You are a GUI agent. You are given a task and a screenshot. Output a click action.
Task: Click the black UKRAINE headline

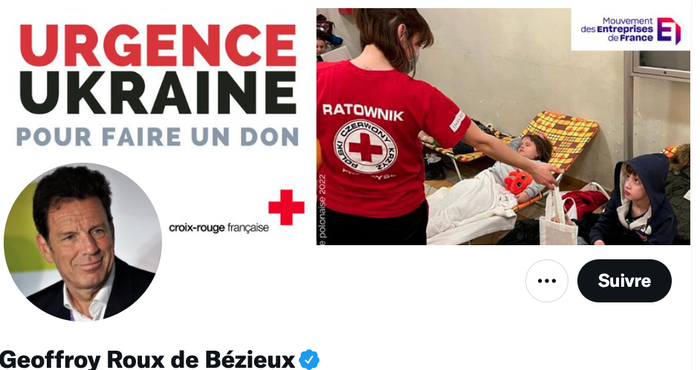point(158,92)
